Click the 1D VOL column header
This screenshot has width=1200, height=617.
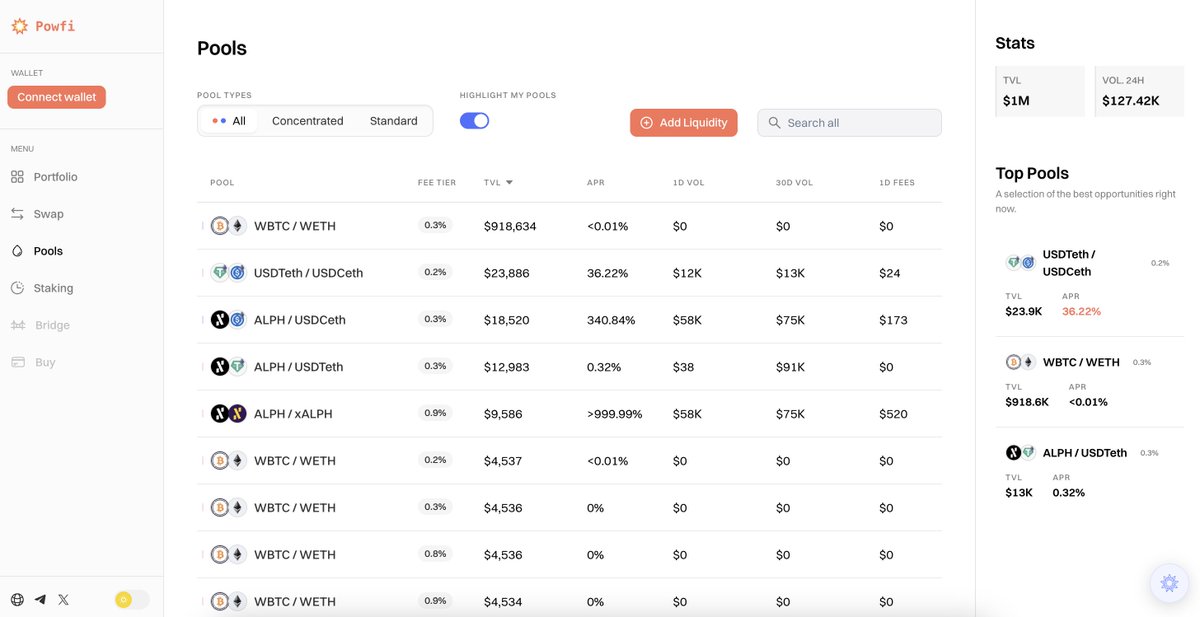[x=688, y=183]
